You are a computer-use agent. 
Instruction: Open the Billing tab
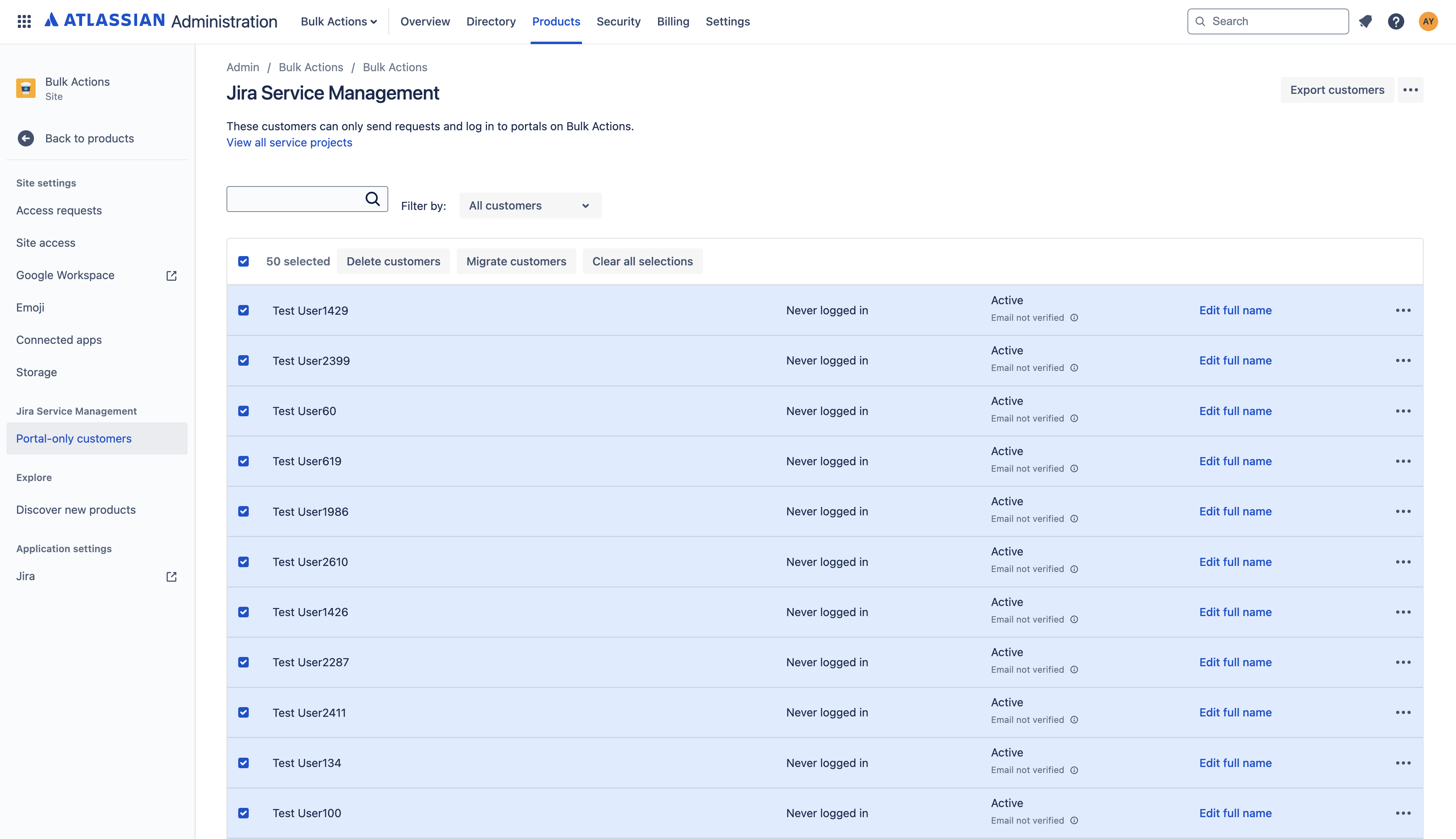coord(673,21)
